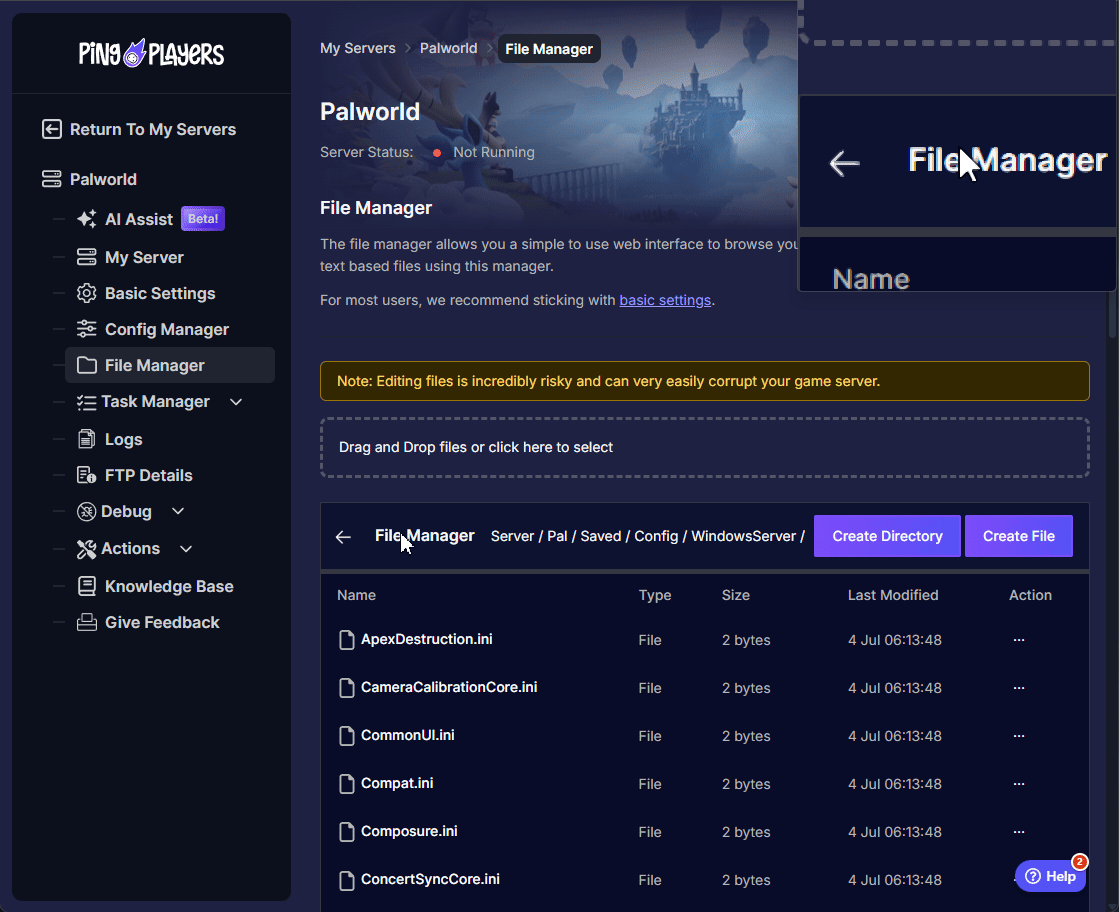The image size is (1119, 912).
Task: Expand the Actions submenu chevron
Action: [x=186, y=549]
